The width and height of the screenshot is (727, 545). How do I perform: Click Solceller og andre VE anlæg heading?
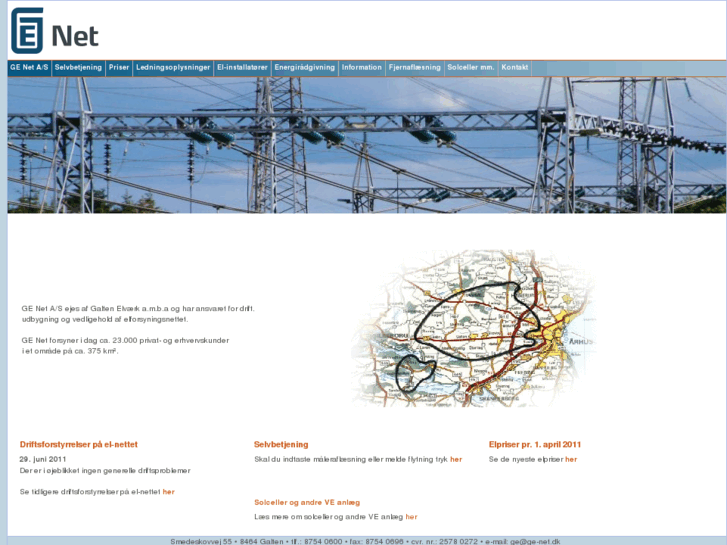307,502
